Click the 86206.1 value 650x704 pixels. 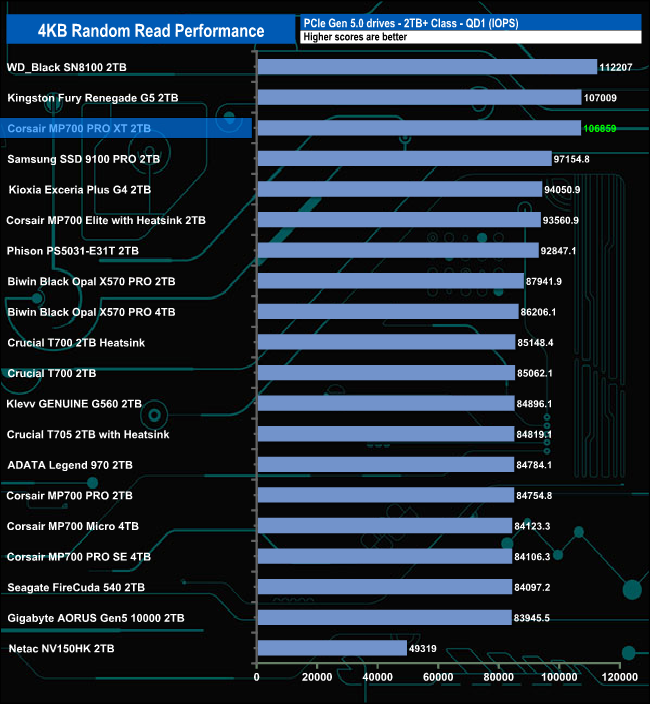coord(538,312)
